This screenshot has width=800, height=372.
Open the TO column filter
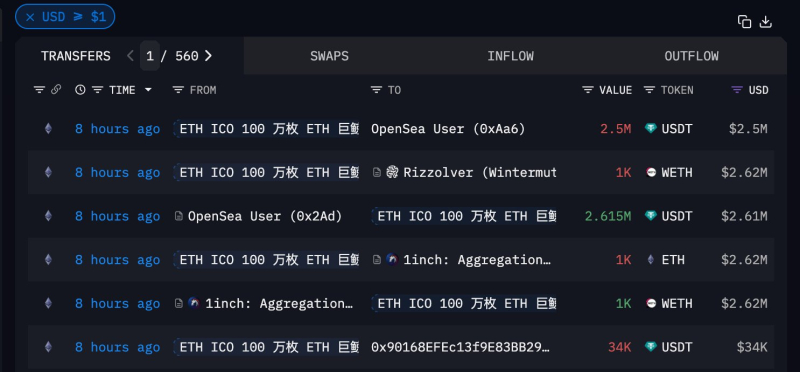(376, 90)
